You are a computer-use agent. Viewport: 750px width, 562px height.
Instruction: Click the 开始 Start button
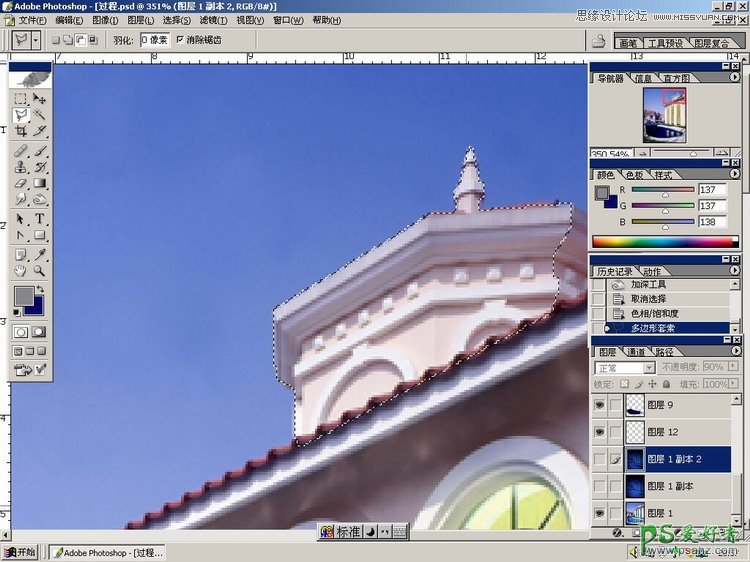(20, 552)
